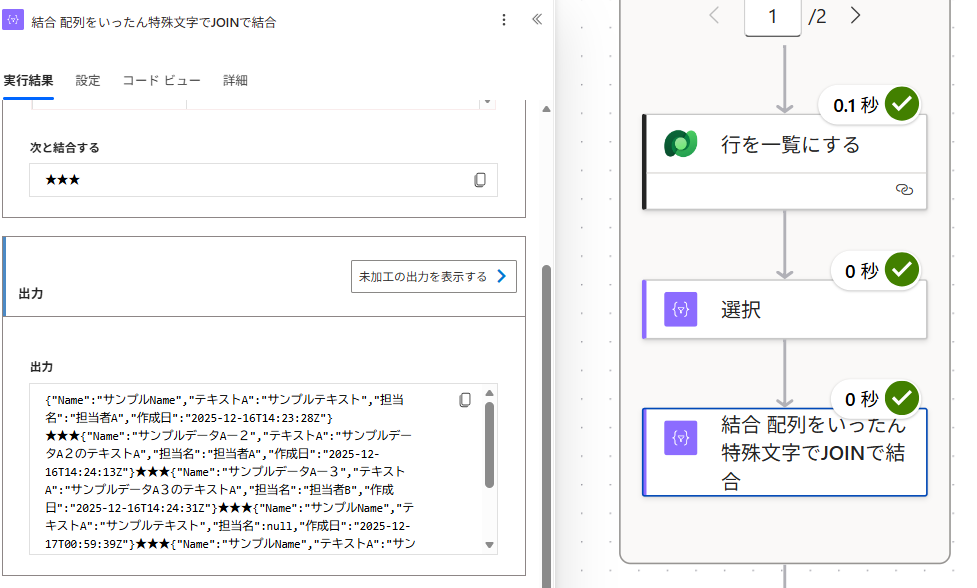Go to the next page arrow
The height and width of the screenshot is (588, 977).
click(x=855, y=15)
